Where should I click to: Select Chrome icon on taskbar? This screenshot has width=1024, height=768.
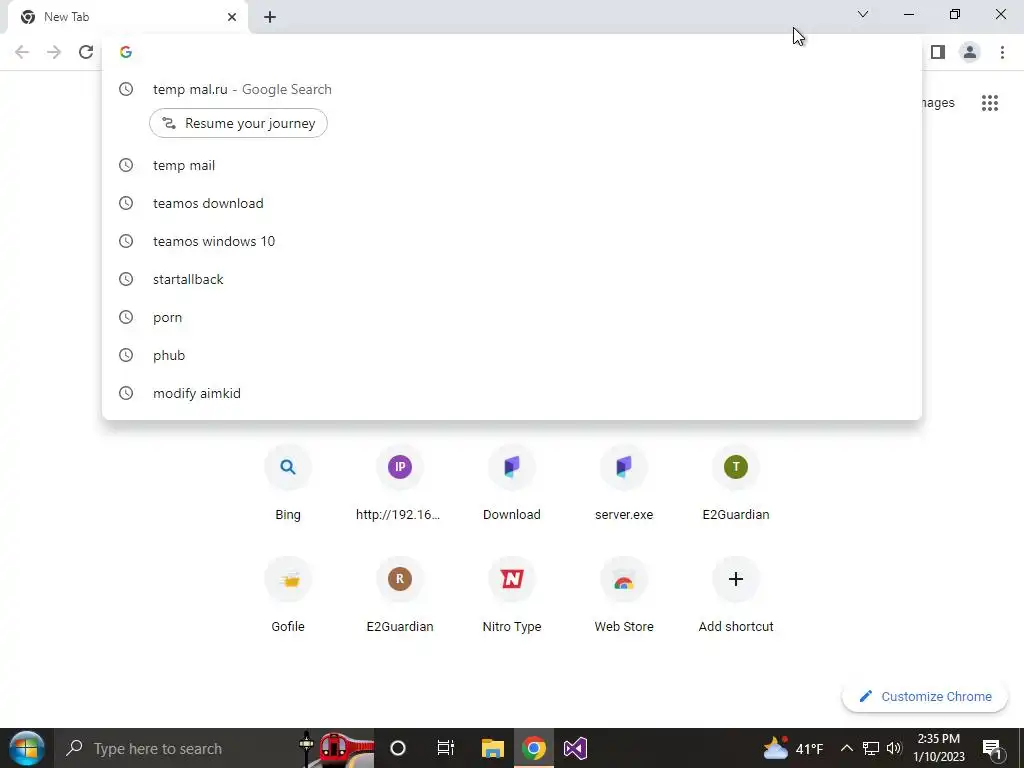click(534, 748)
